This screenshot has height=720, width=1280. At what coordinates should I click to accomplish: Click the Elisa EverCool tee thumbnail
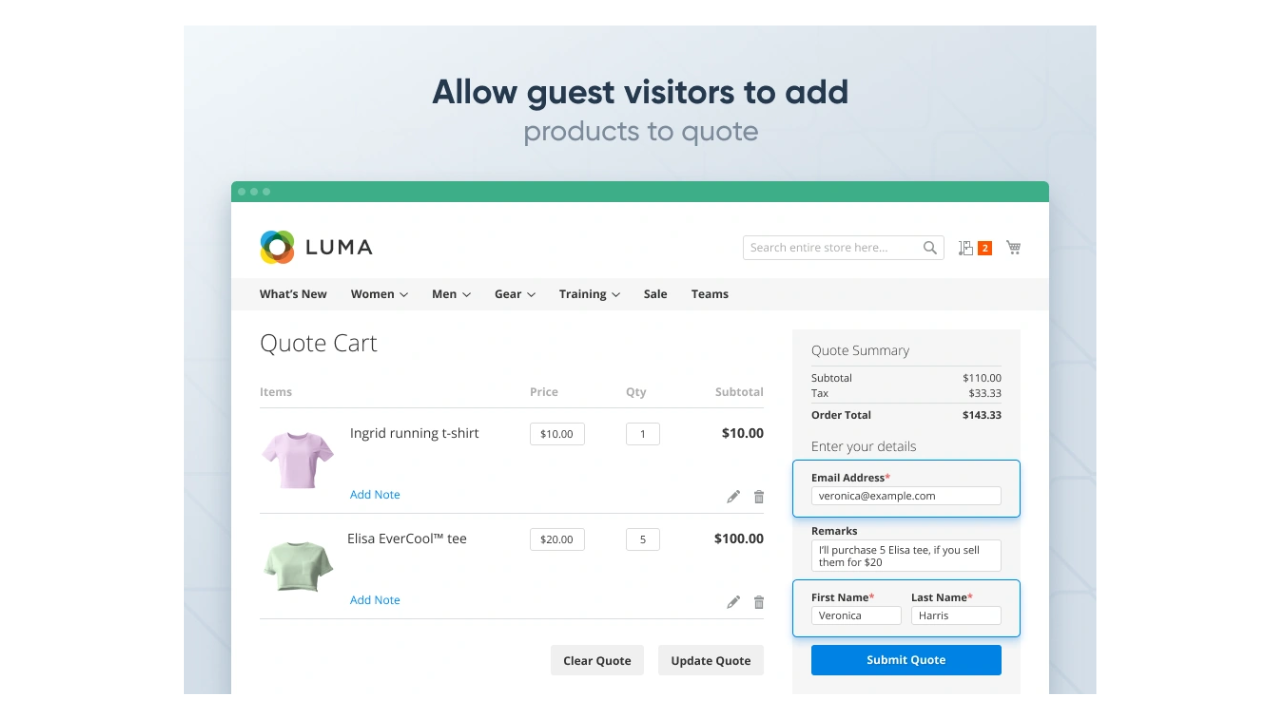point(298,566)
